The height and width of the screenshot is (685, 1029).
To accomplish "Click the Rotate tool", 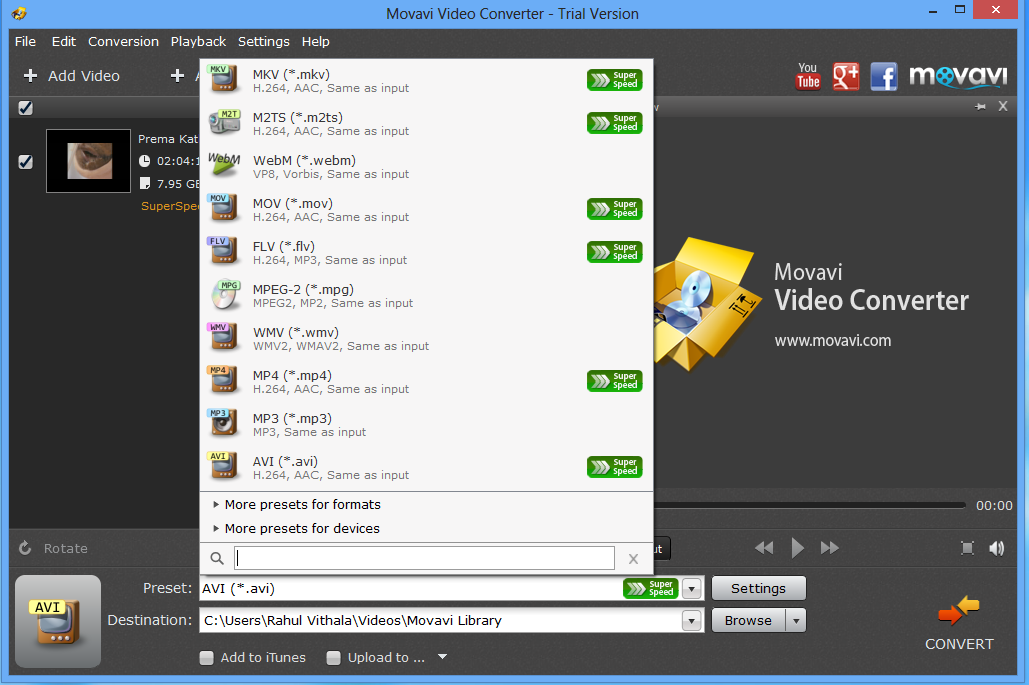I will tap(53, 548).
